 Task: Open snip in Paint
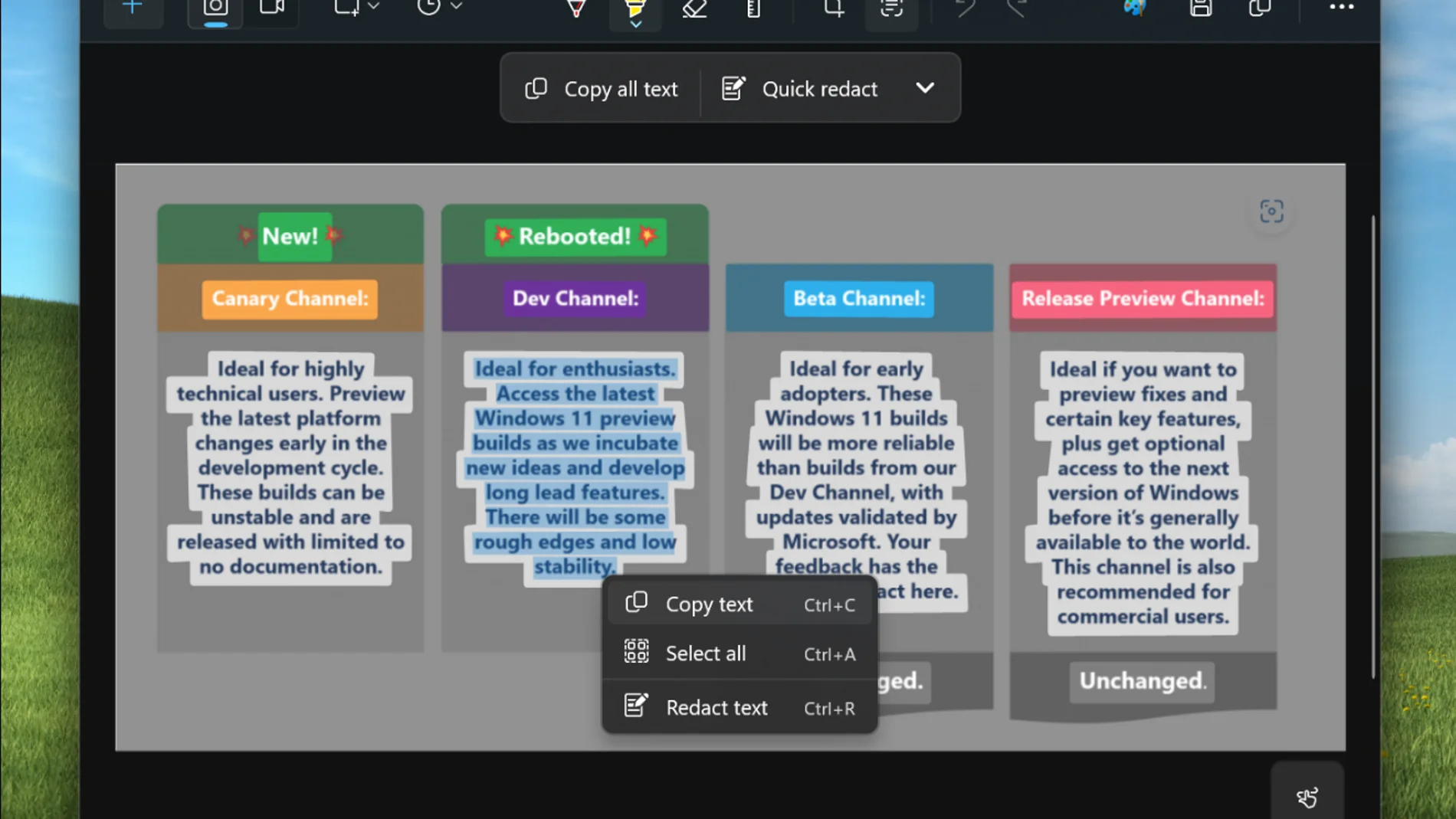coord(1134,8)
